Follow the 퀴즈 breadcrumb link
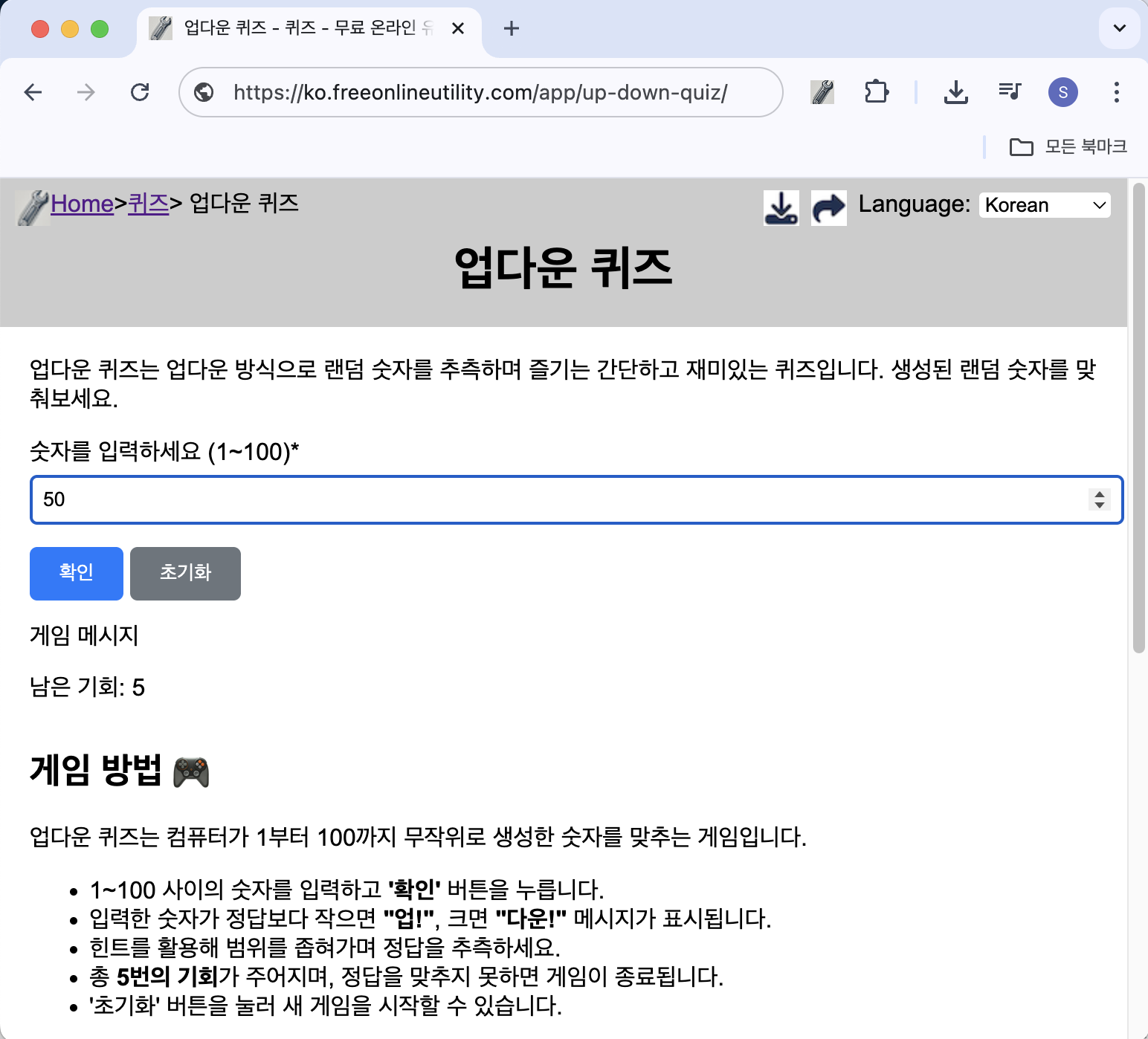This screenshot has width=1148, height=1039. pyautogui.click(x=149, y=204)
